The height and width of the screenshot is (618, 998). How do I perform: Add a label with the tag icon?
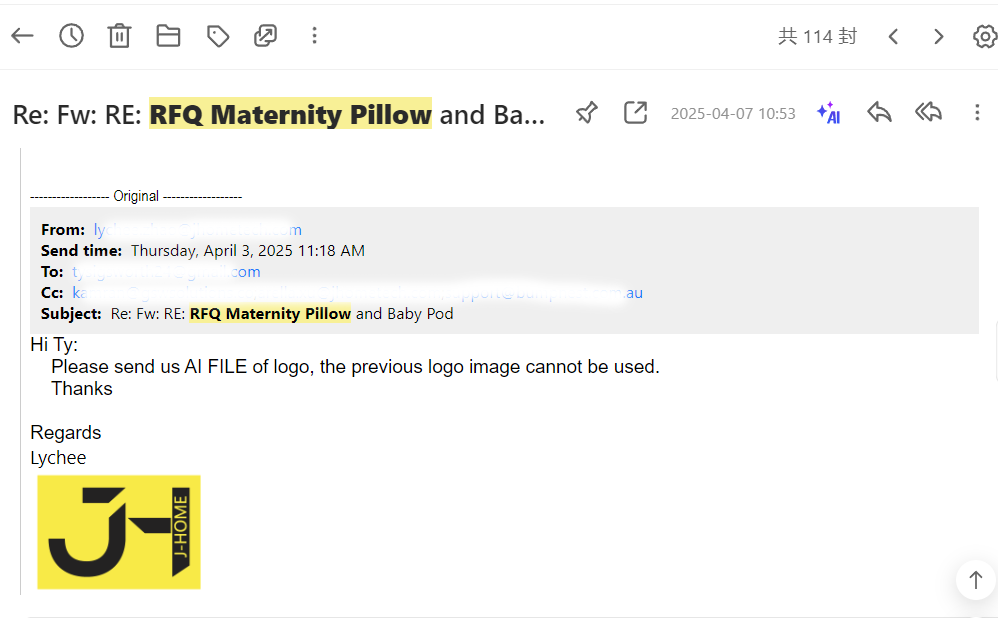(217, 36)
